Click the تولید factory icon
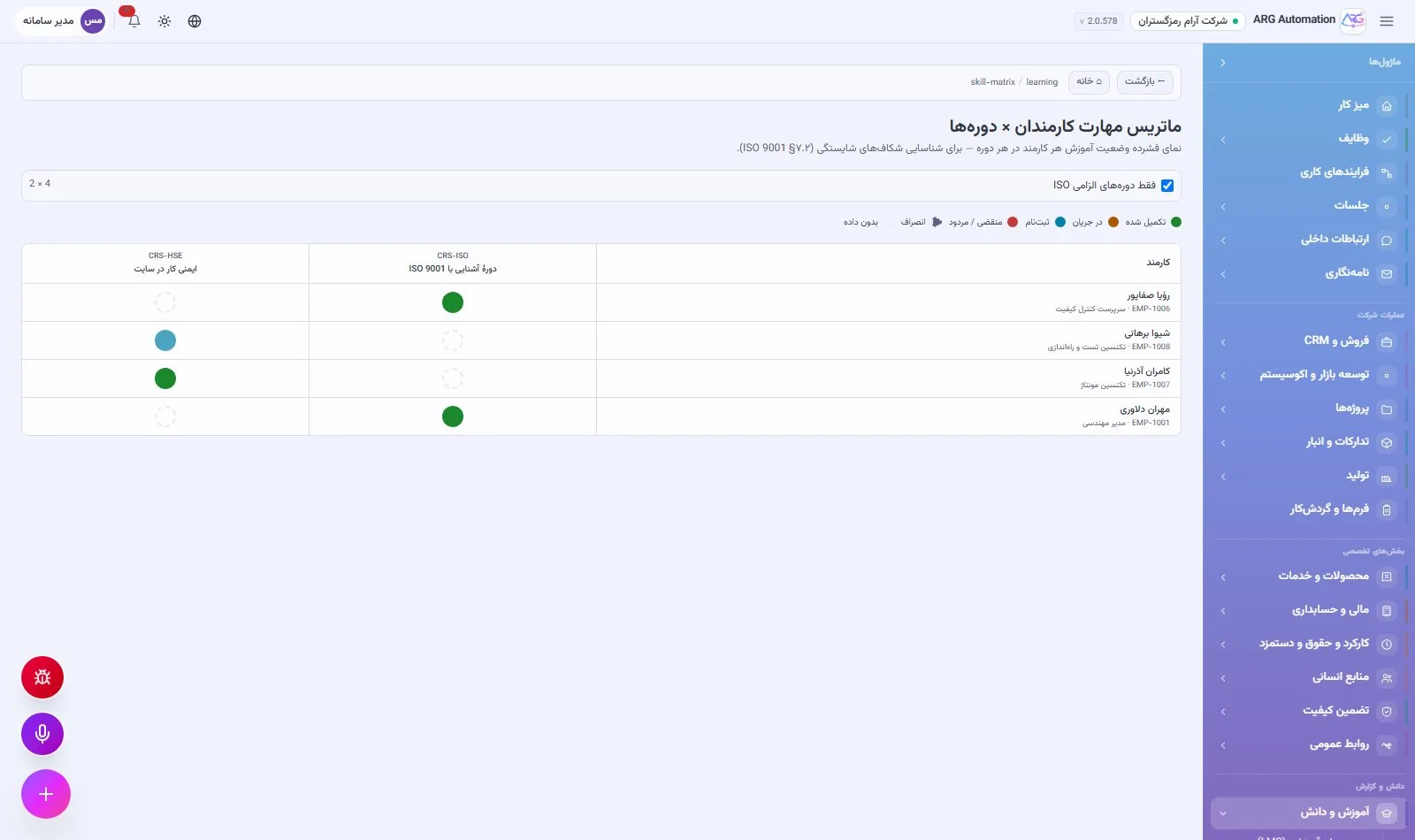 (x=1387, y=477)
